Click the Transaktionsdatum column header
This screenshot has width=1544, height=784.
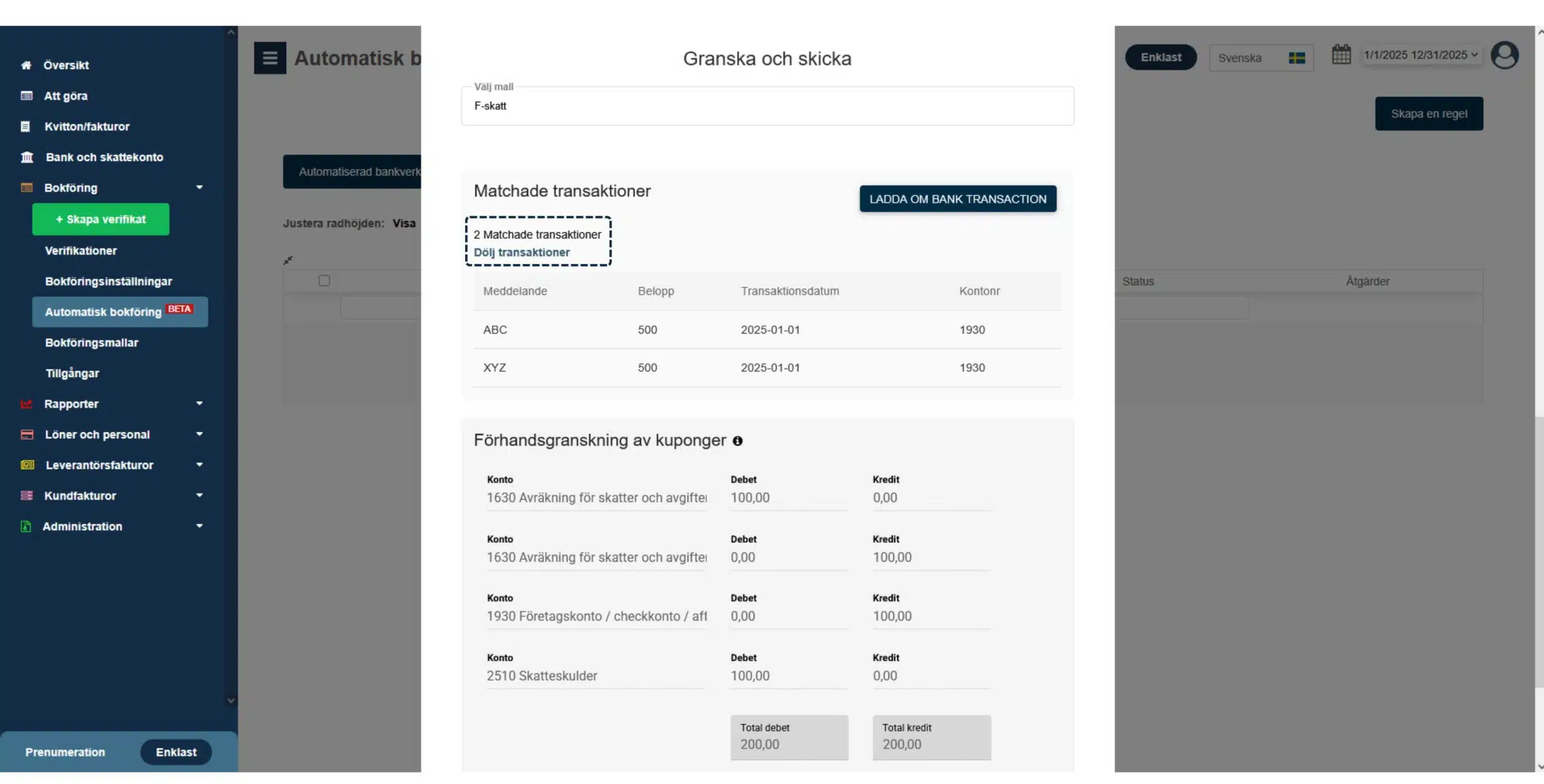tap(789, 291)
